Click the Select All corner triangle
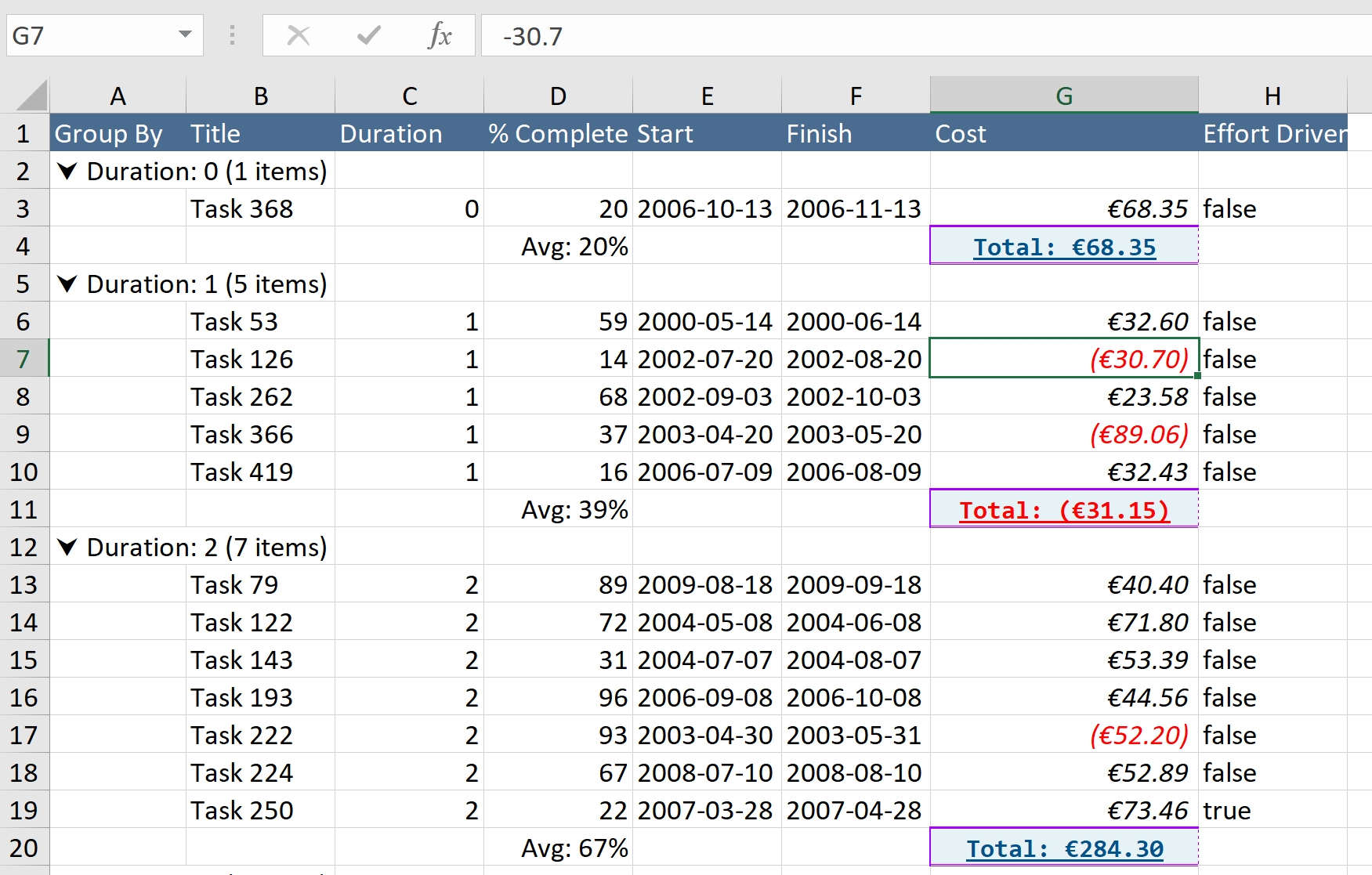The image size is (1372, 875). (32, 96)
